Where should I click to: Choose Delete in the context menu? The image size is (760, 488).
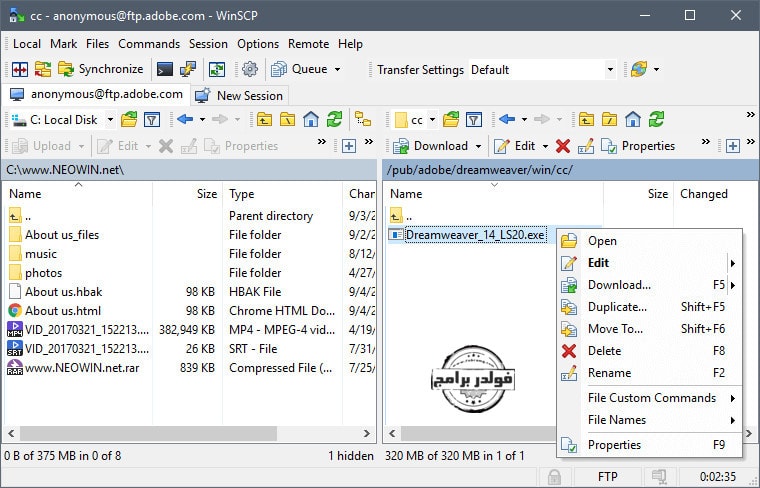pyautogui.click(x=649, y=351)
